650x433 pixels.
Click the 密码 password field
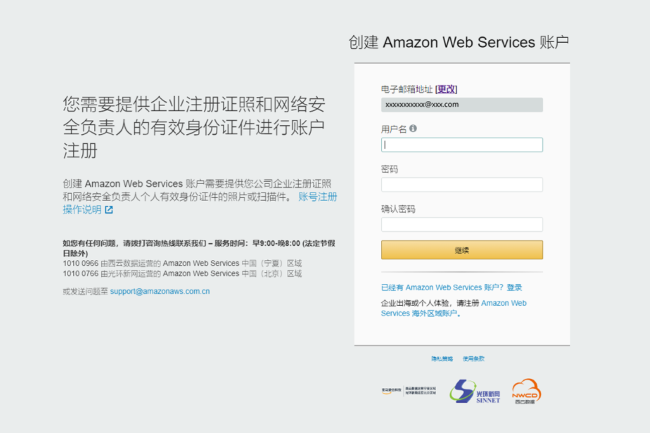pyautogui.click(x=461, y=184)
